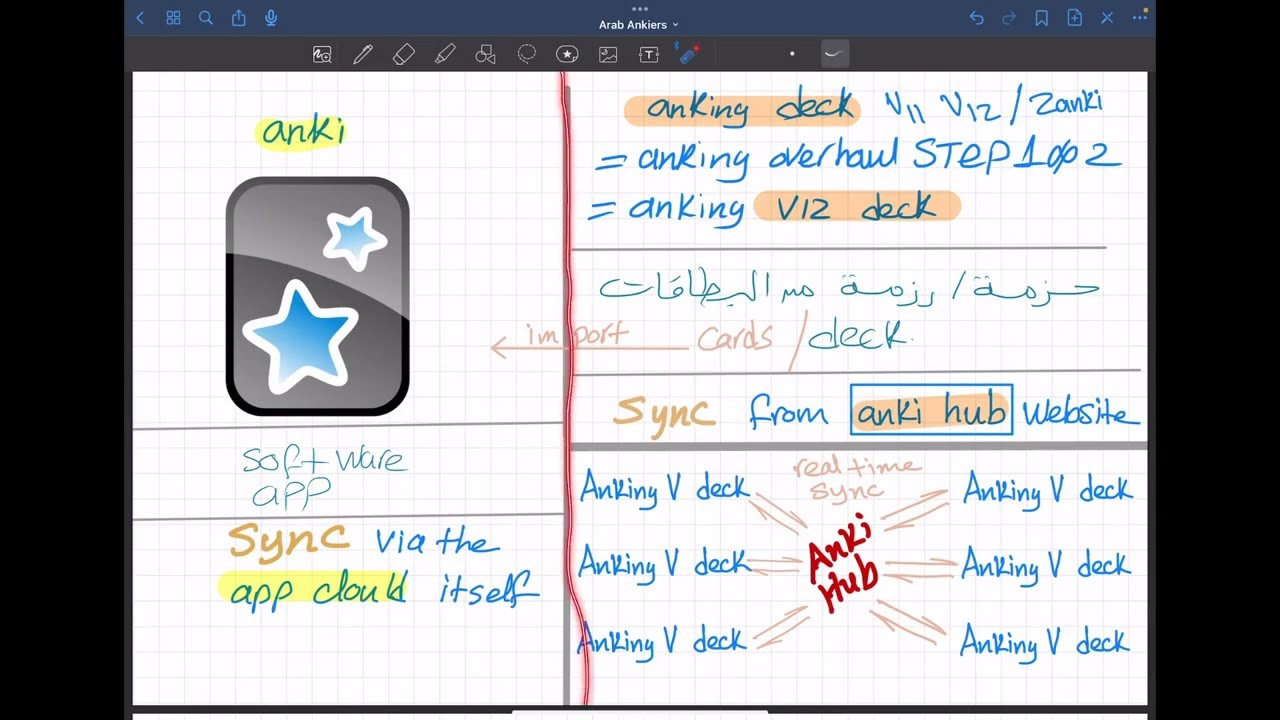
Task: Tap the 'software app' handwritten note
Action: point(324,475)
